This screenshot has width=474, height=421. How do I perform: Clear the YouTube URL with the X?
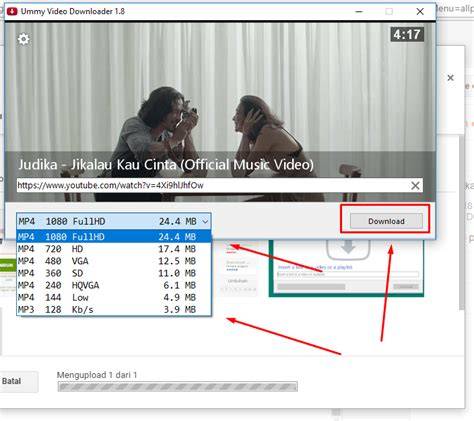tap(415, 186)
